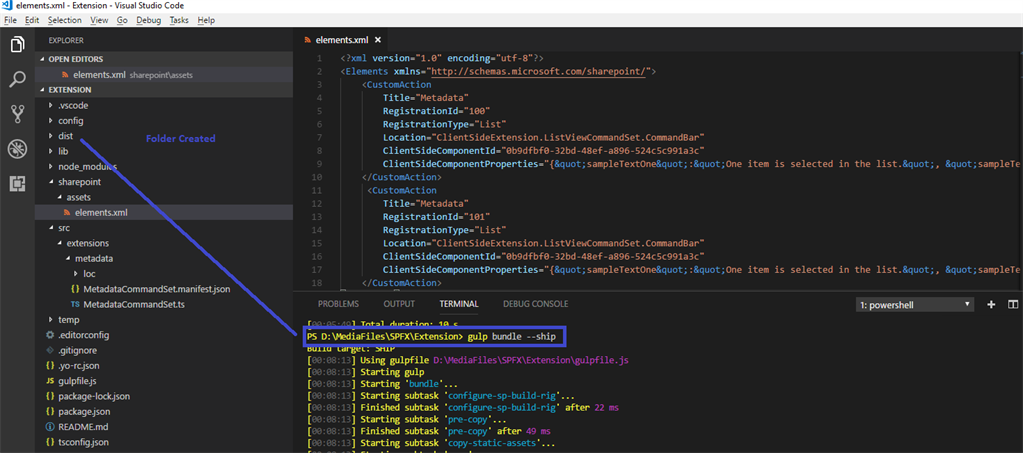The image size is (1023, 453).
Task: Switch to the PROBLEMS panel tab
Action: coord(338,304)
